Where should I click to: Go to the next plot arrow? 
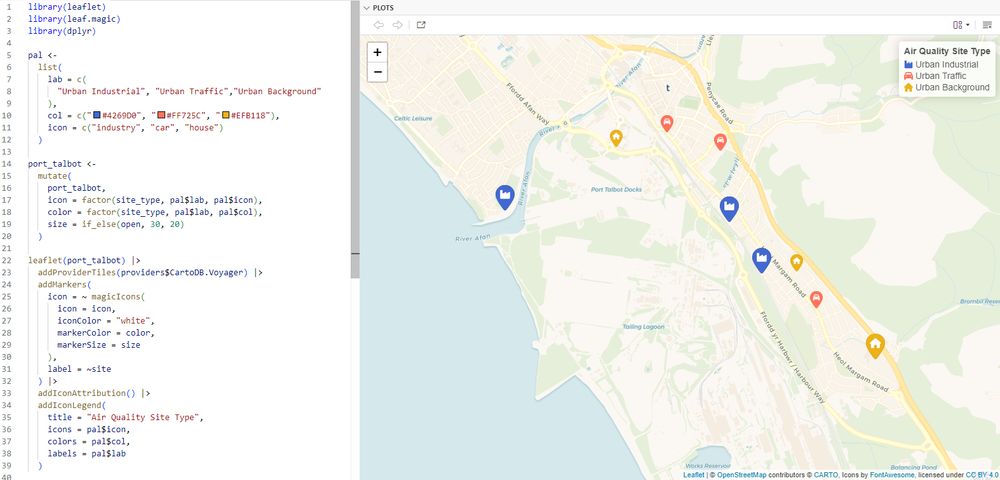tap(397, 25)
